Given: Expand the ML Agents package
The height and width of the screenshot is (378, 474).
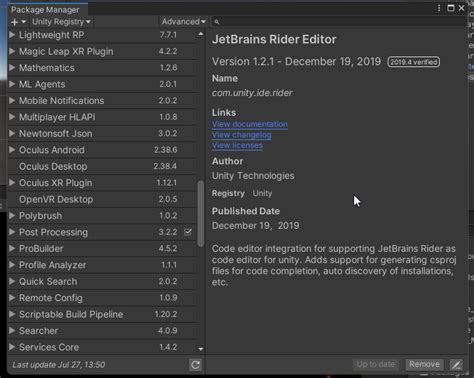Looking at the screenshot, I should click(x=12, y=84).
